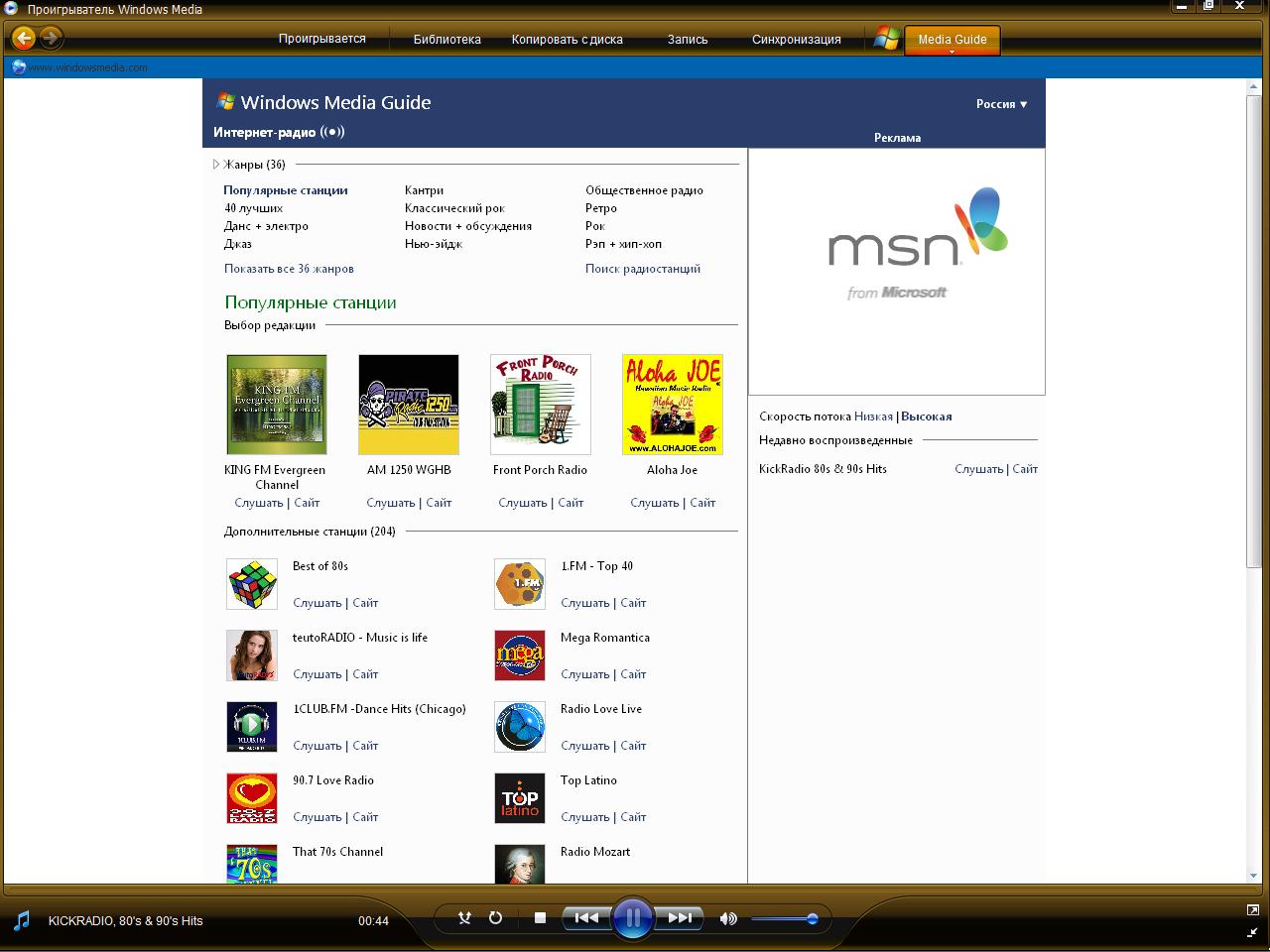Set stream speed to Низкая
The height and width of the screenshot is (952, 1270).
click(x=873, y=416)
